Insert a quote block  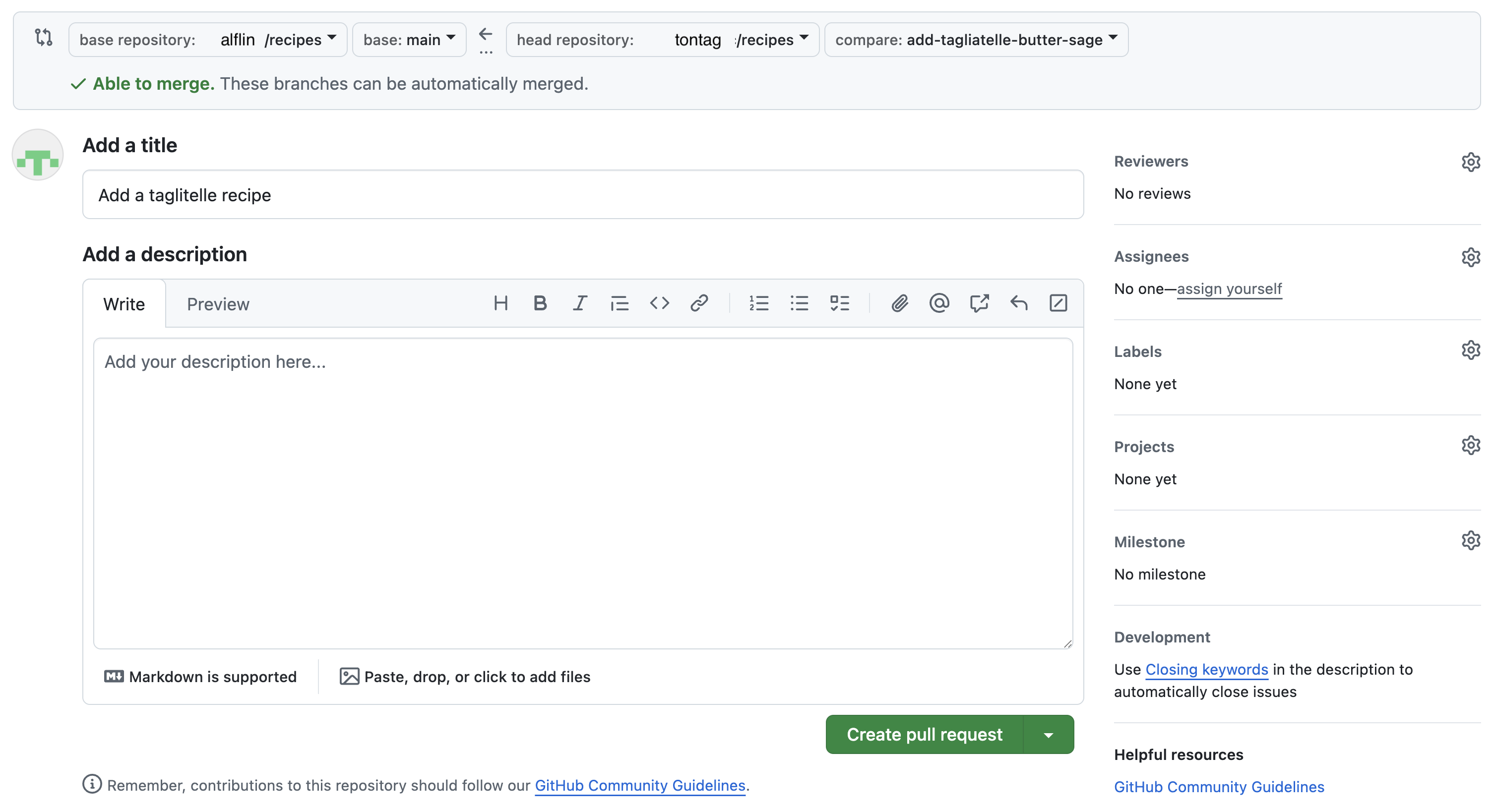tap(619, 303)
